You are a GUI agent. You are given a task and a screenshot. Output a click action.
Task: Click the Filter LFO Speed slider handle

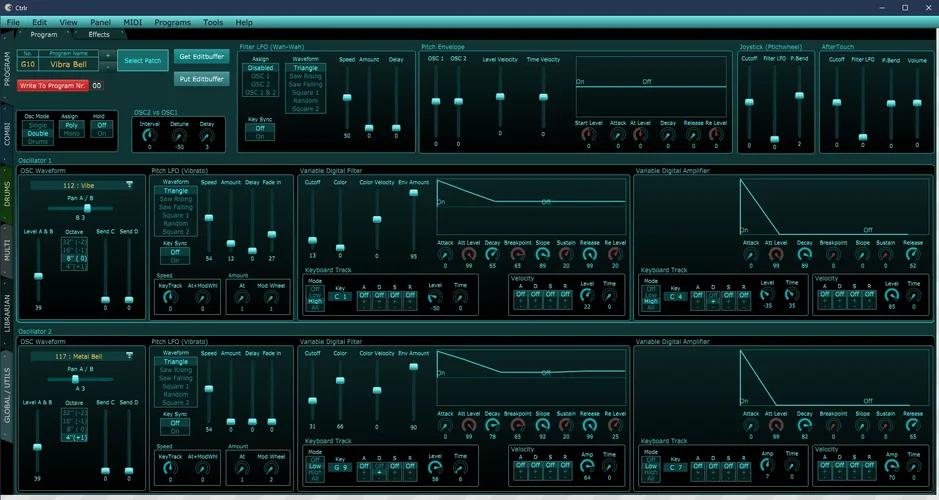pos(347,98)
